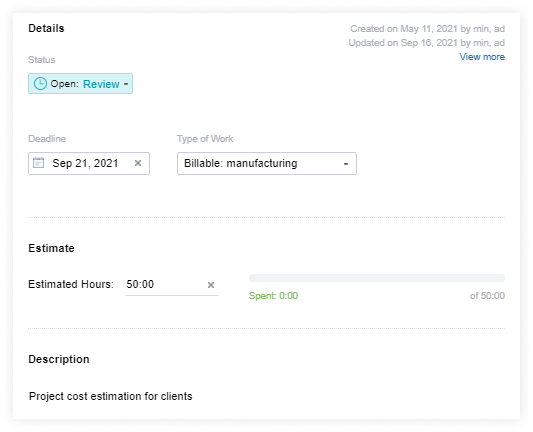Click the clock icon in the status badge
This screenshot has height=432, width=533.
(x=40, y=84)
